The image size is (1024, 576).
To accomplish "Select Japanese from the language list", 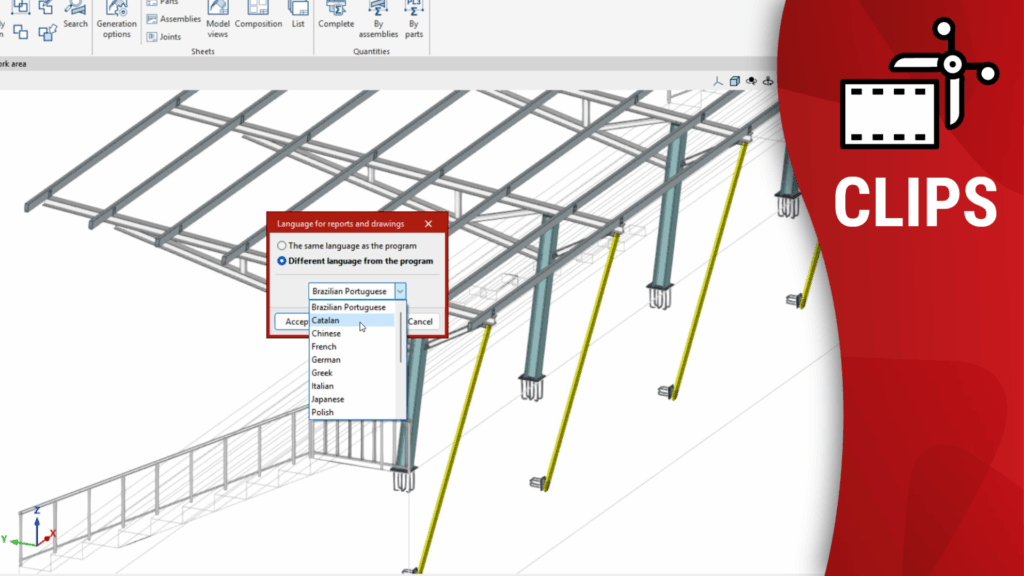I will point(328,399).
